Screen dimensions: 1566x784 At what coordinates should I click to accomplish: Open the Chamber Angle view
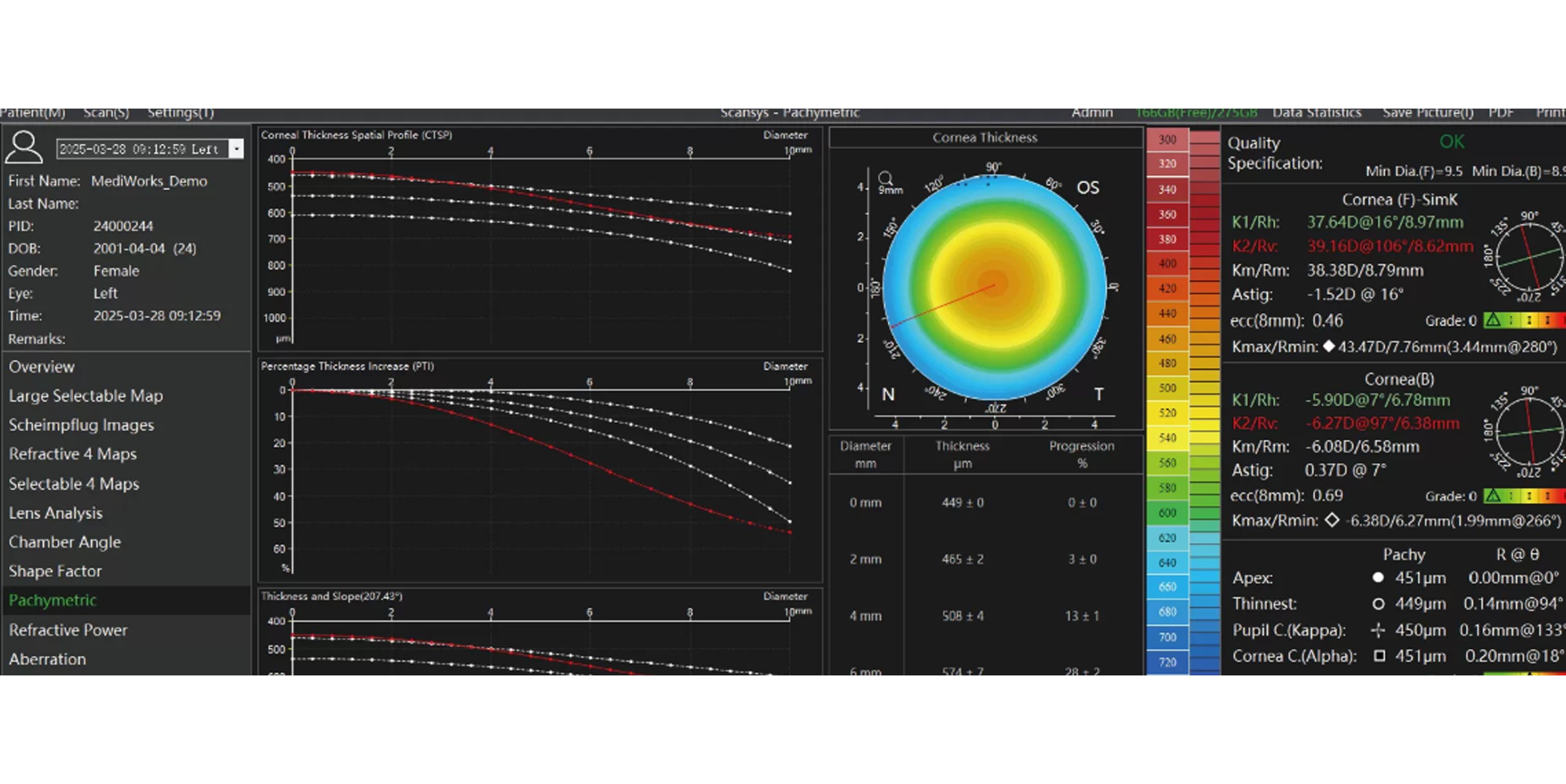pos(64,542)
